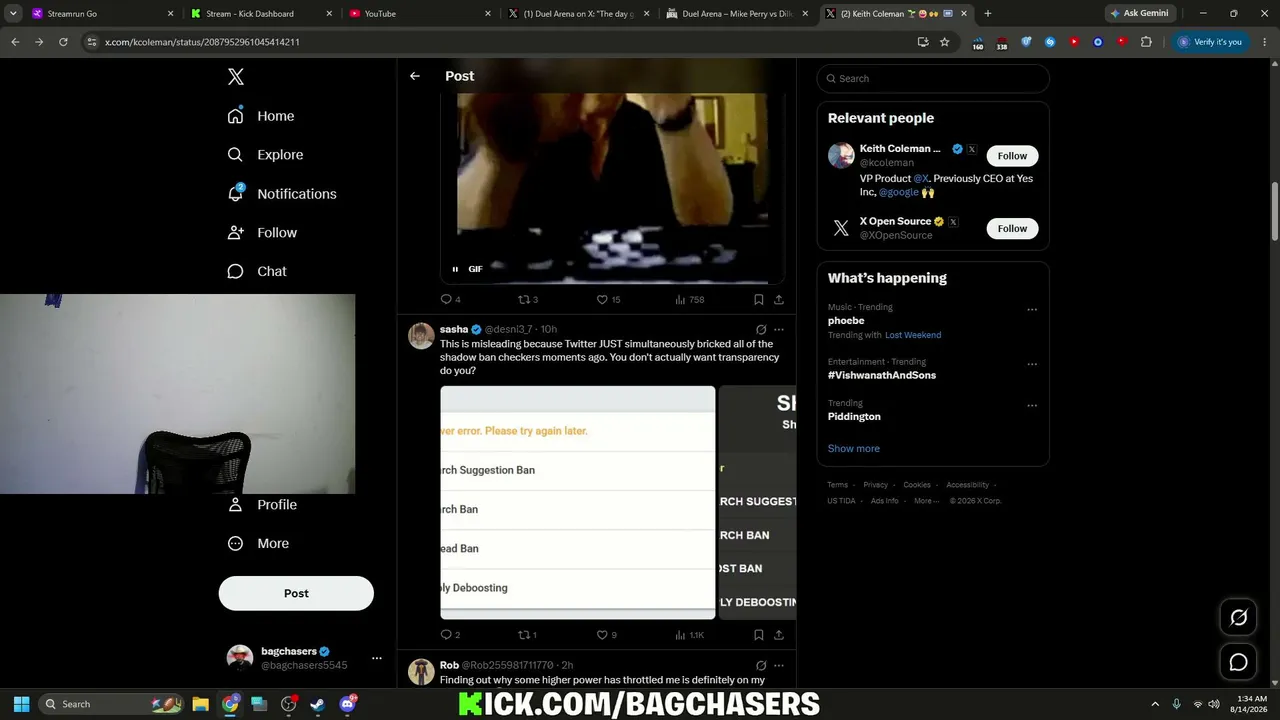The image size is (1280, 720).
Task: Click Verify it's you profile button
Action: pos(1210,42)
